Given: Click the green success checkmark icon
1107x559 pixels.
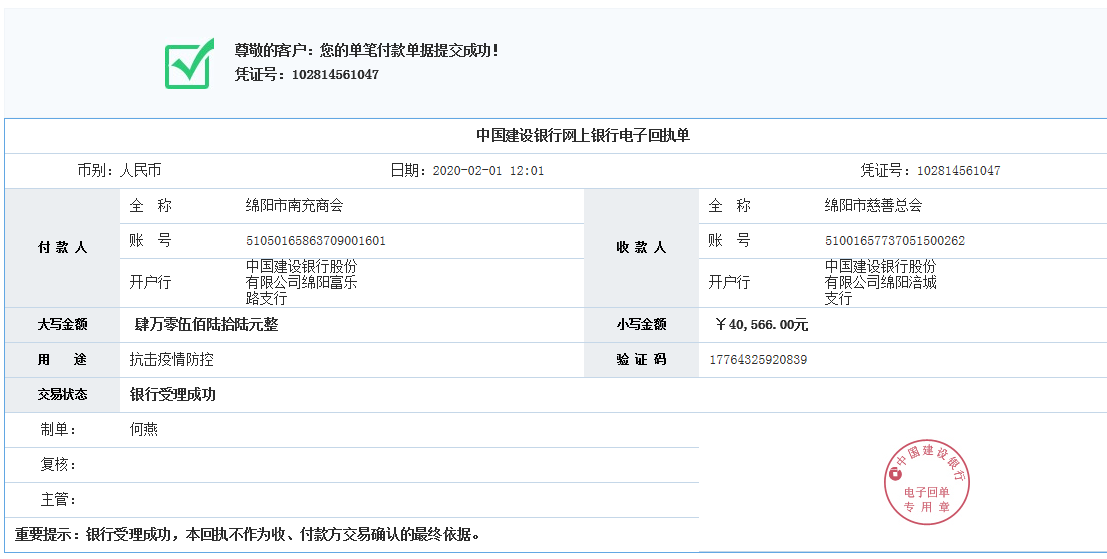Looking at the screenshot, I should click(x=189, y=64).
